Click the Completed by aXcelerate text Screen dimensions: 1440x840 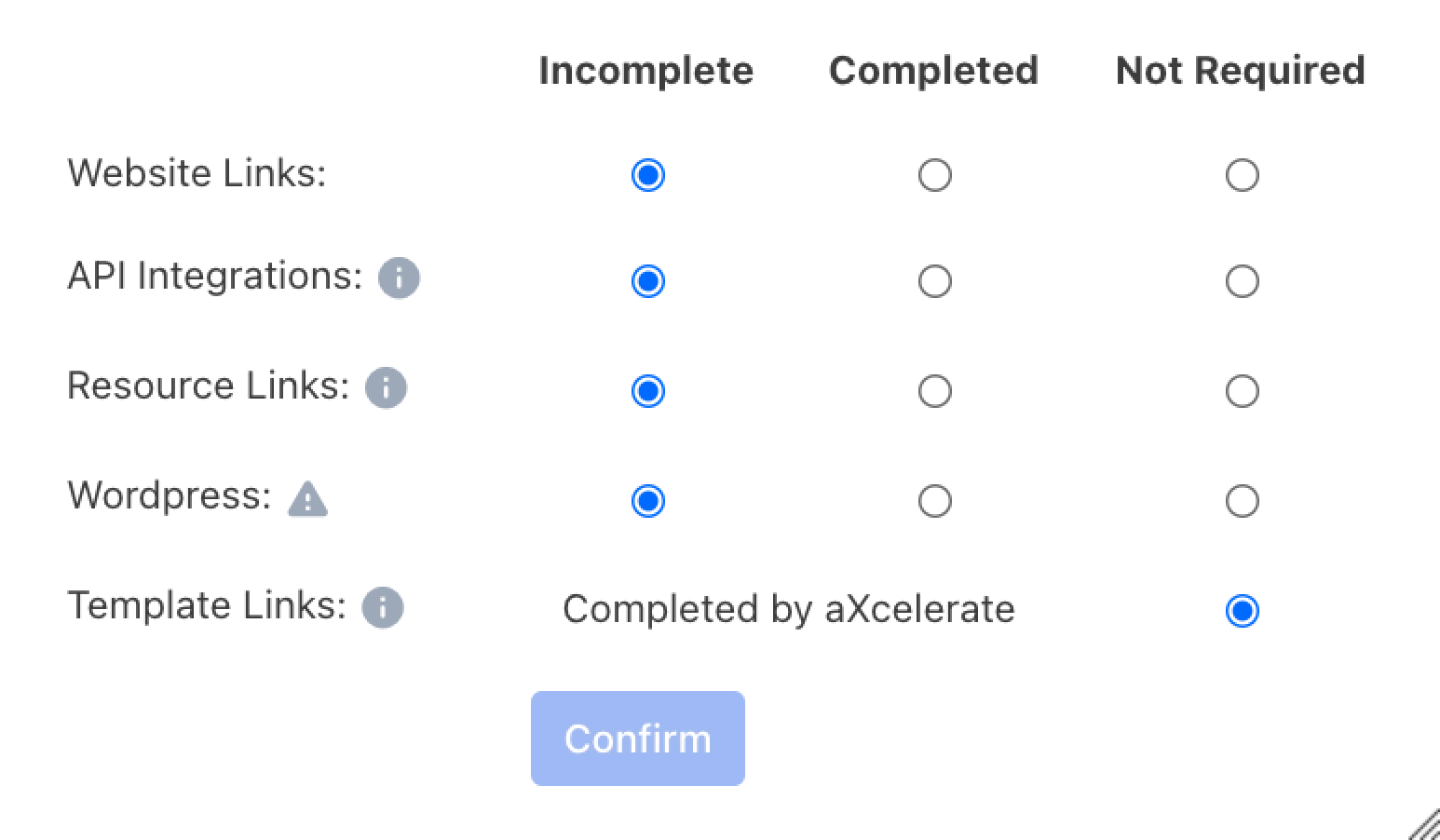788,609
